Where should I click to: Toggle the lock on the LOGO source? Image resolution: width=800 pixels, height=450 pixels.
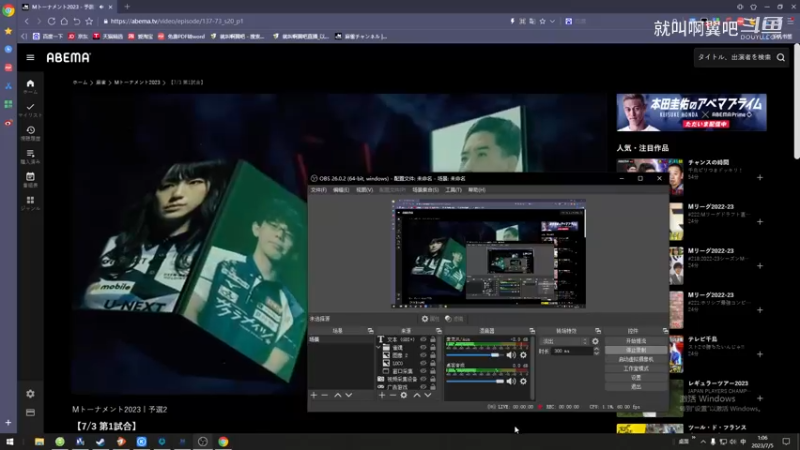(433, 363)
